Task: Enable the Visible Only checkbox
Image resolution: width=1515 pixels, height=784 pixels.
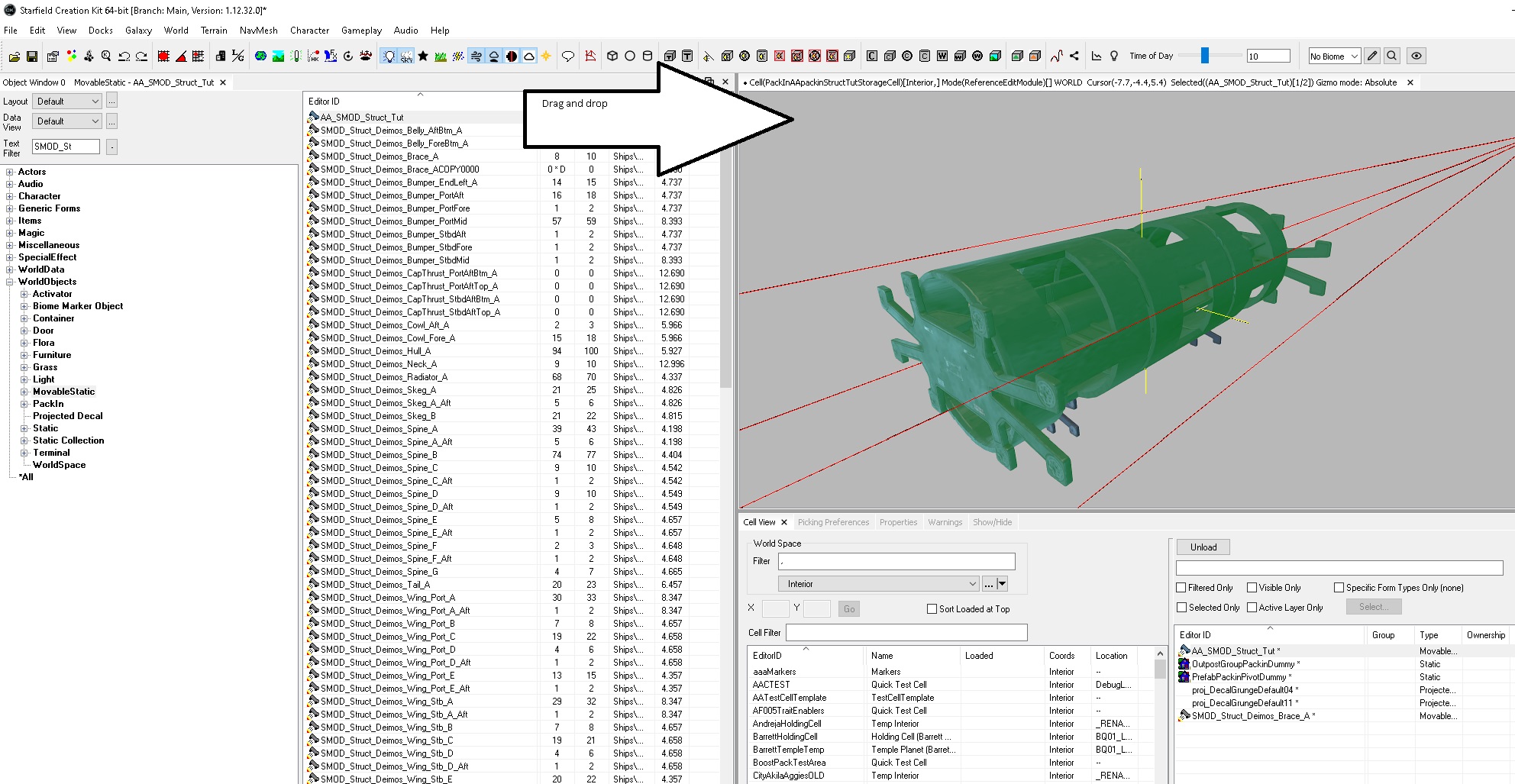Action: point(1252,588)
